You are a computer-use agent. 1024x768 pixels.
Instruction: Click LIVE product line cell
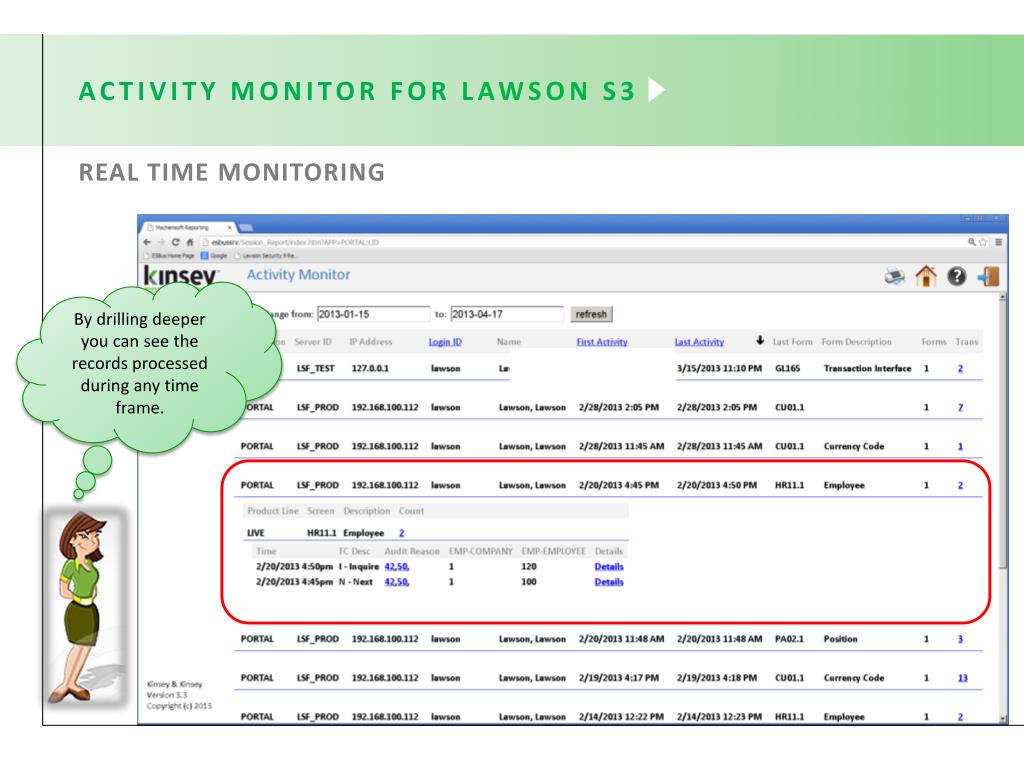[255, 533]
